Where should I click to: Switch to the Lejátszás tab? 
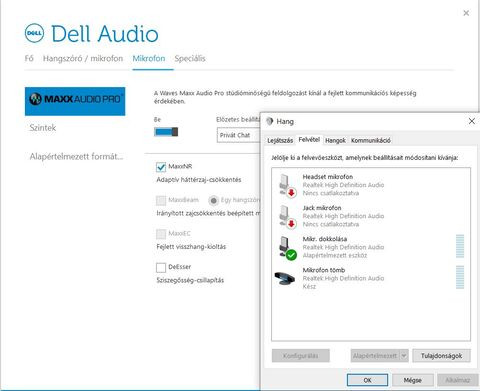tap(280, 140)
